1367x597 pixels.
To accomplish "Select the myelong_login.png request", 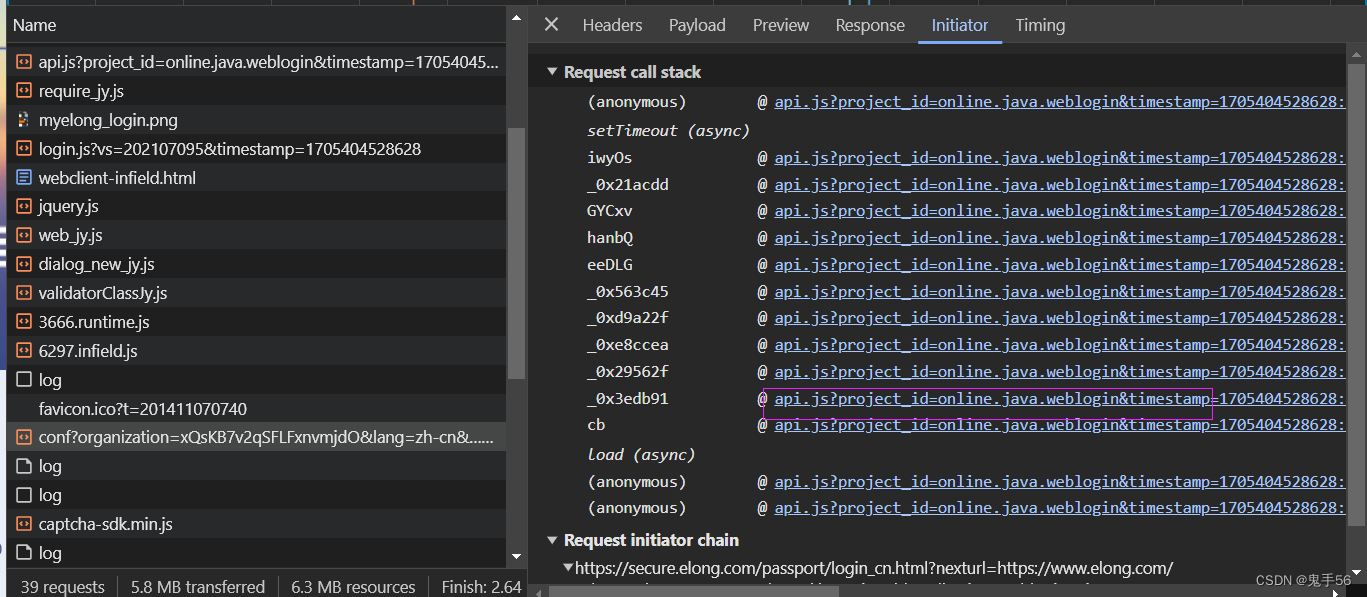I will pyautogui.click(x=256, y=120).
